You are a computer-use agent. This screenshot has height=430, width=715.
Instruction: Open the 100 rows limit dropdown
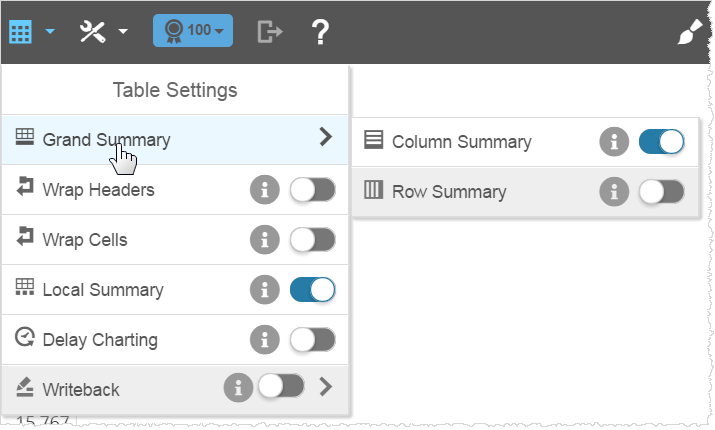192,30
